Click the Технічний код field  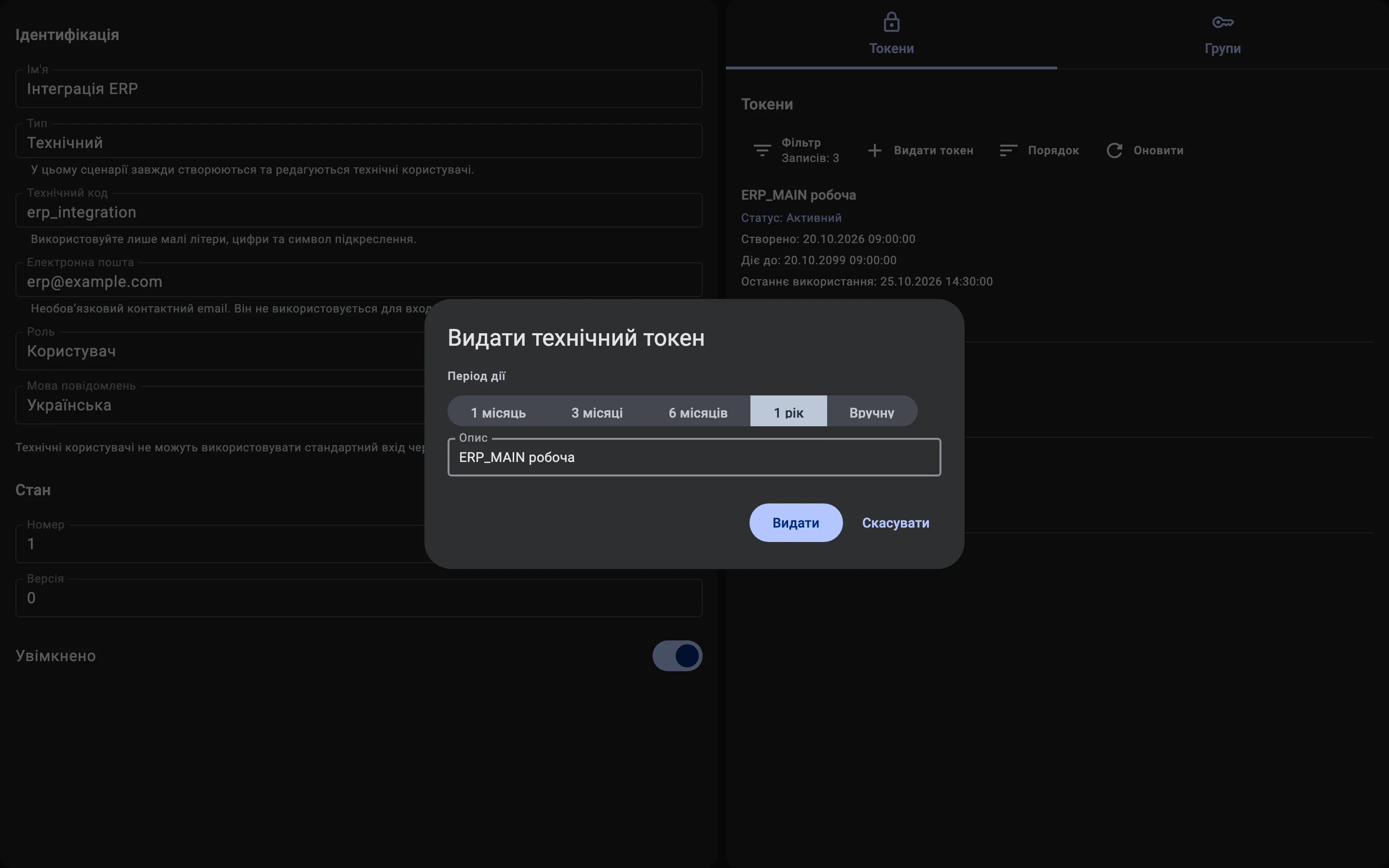pyautogui.click(x=359, y=211)
